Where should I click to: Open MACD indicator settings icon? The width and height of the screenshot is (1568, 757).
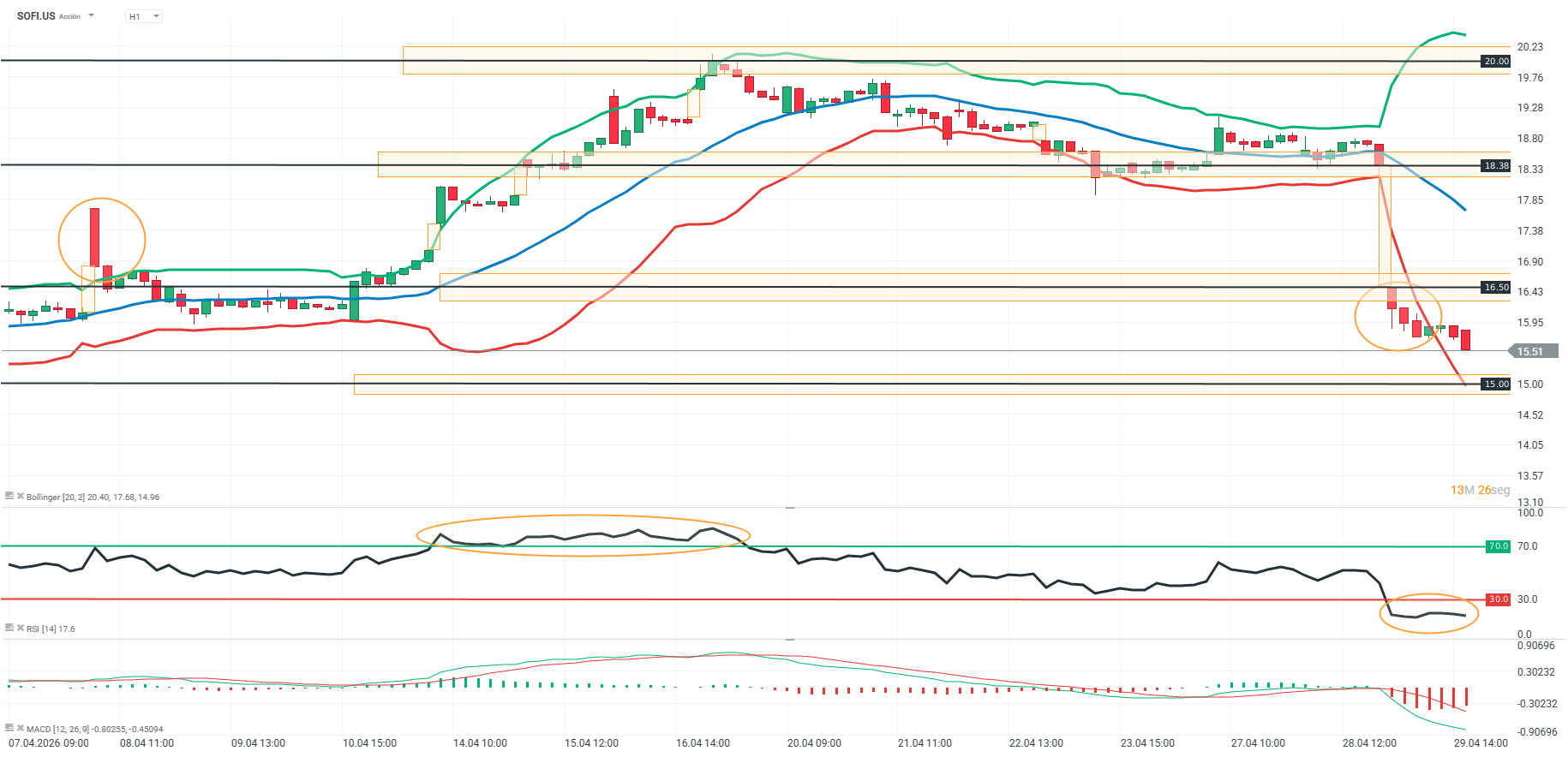pyautogui.click(x=9, y=728)
